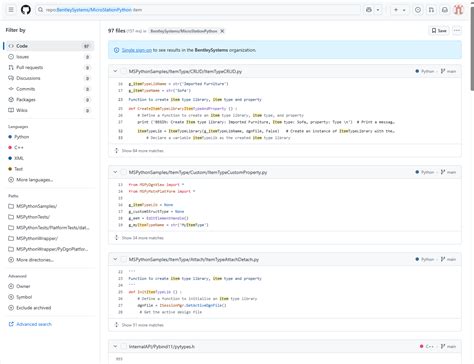Filter by MSPythonWrapper/PyDgnPlatform path
The width and height of the screenshot is (474, 364).
(x=49, y=249)
